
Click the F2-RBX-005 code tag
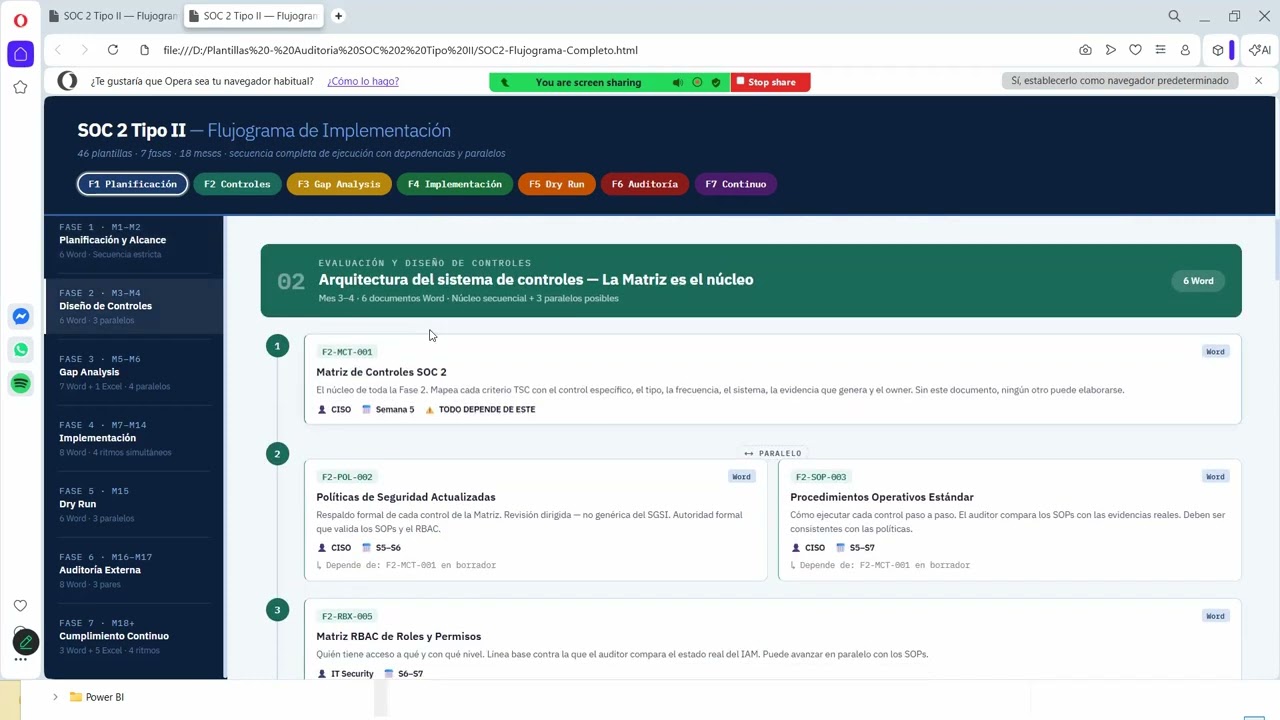pyautogui.click(x=347, y=616)
